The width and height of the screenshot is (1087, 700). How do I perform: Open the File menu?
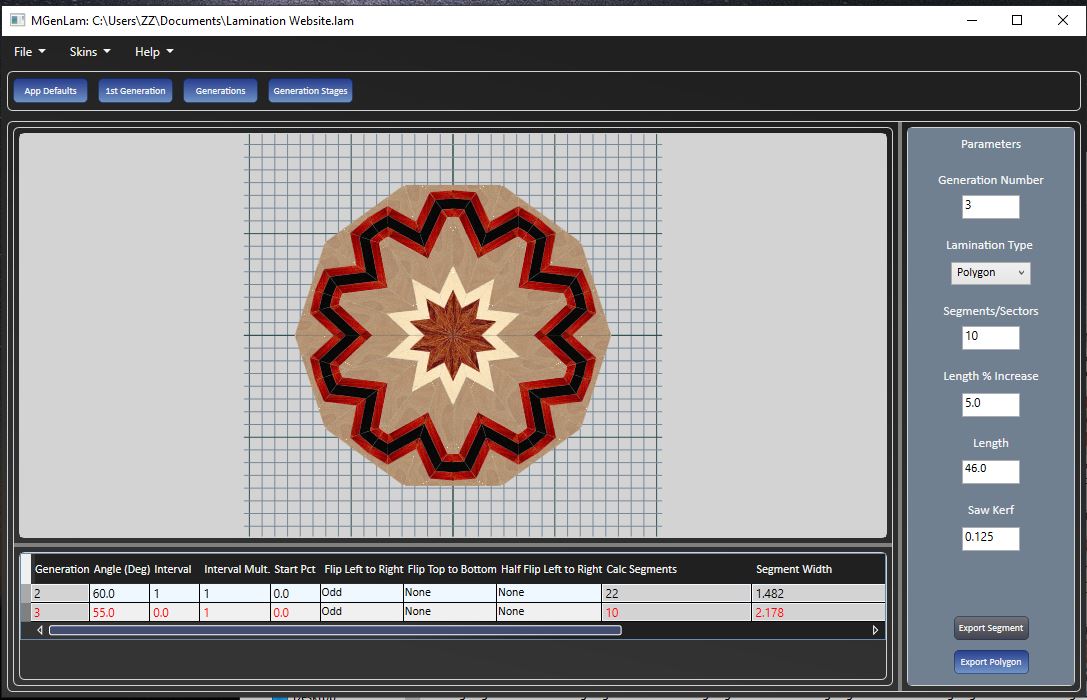point(30,52)
